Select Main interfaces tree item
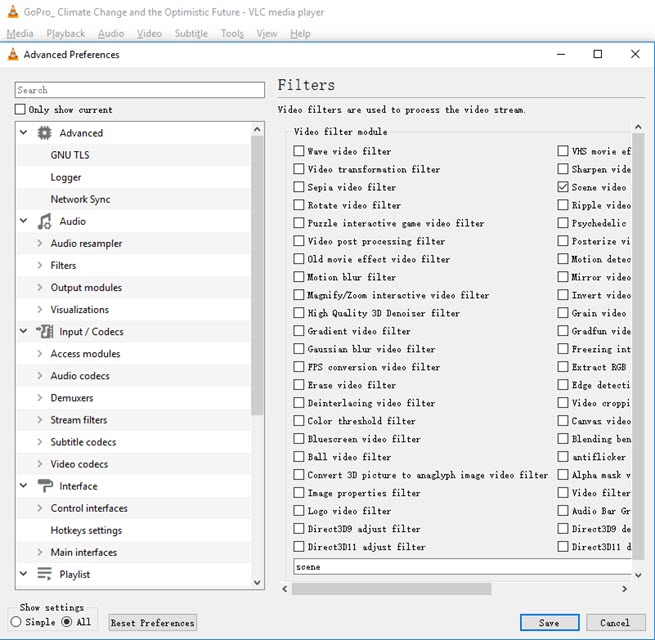The width and height of the screenshot is (655, 640). pyautogui.click(x=84, y=552)
